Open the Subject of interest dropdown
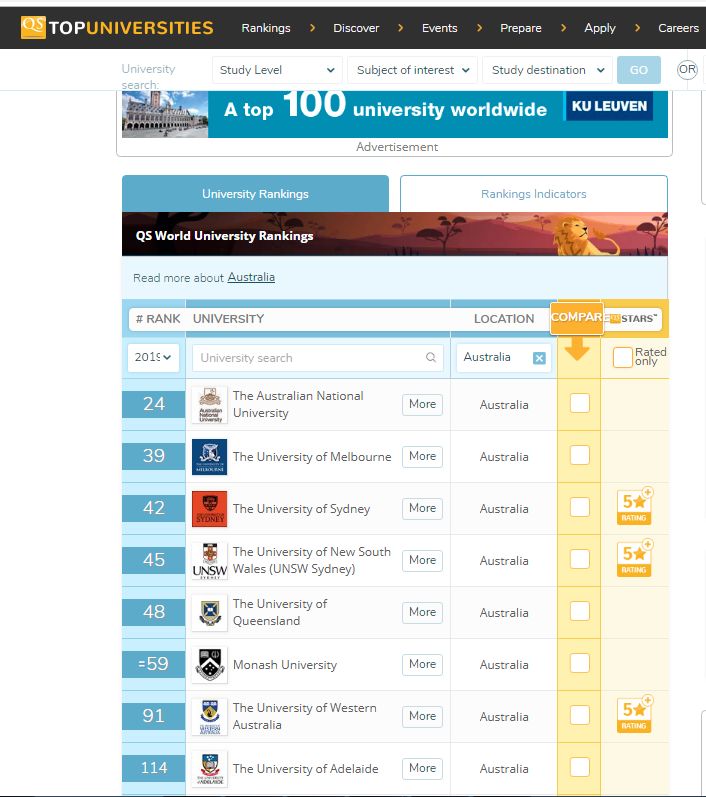Image resolution: width=706 pixels, height=797 pixels. click(412, 70)
